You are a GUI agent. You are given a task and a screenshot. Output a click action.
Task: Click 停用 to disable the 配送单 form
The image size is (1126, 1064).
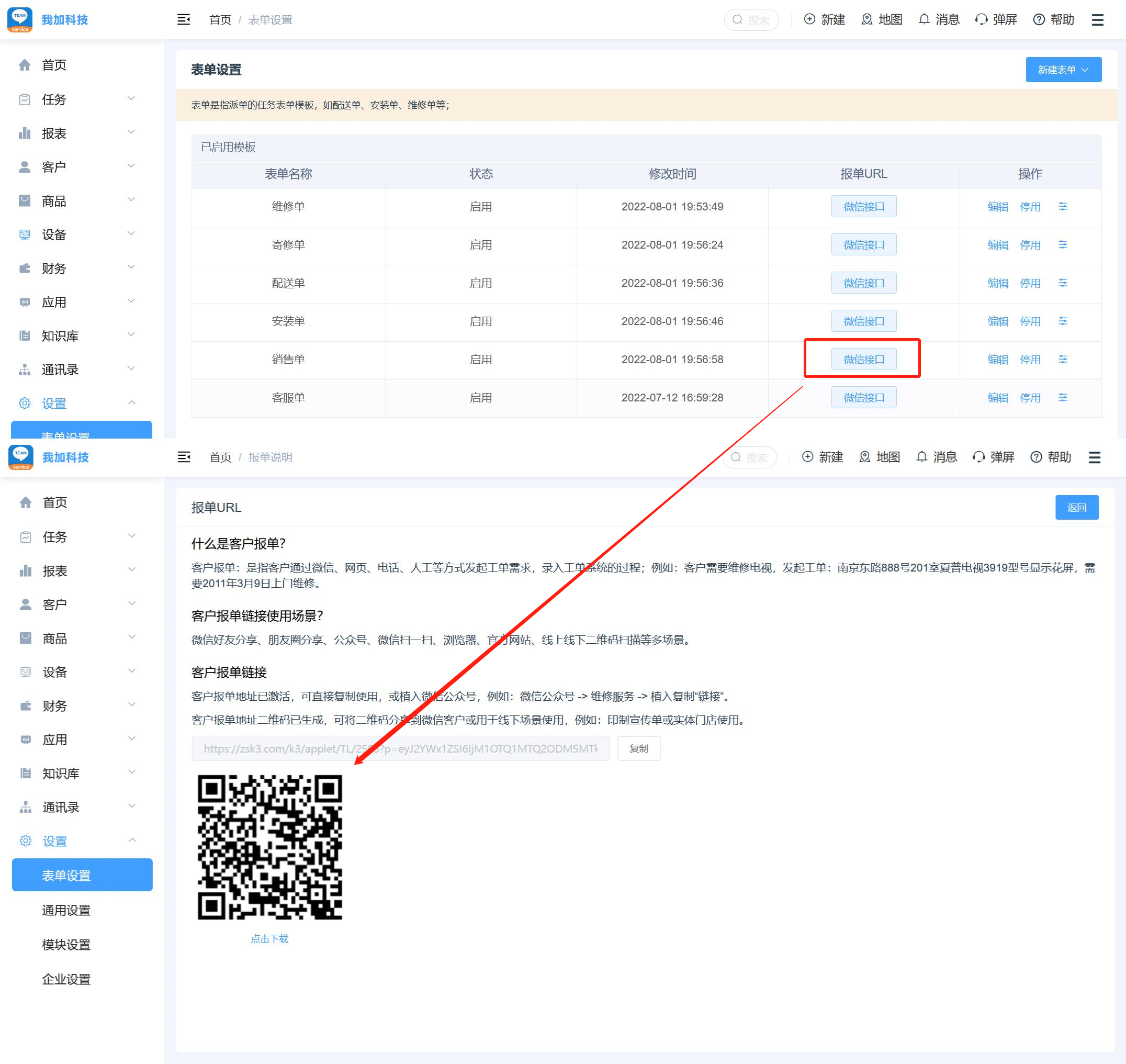coord(1030,283)
